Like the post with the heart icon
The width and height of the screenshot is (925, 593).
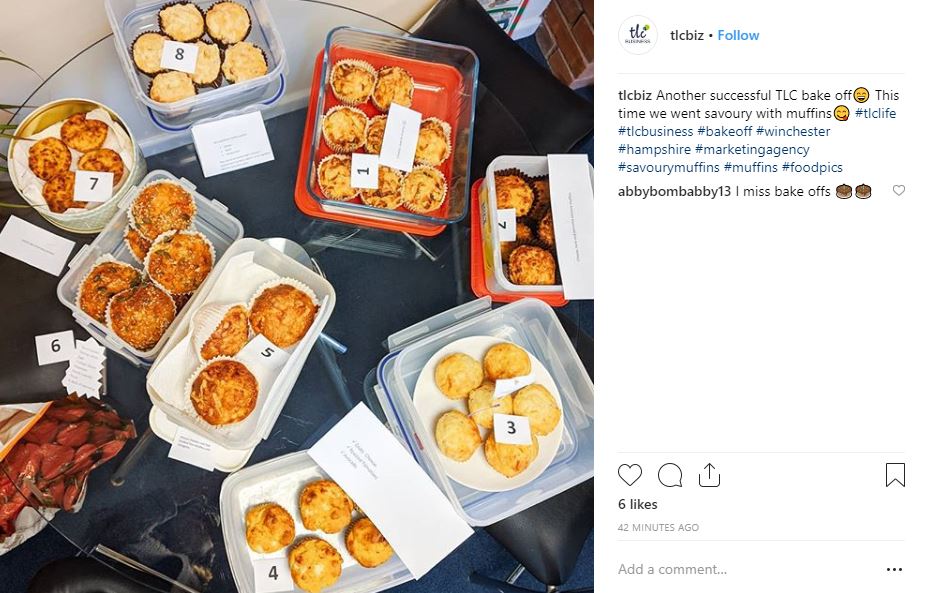[x=629, y=475]
